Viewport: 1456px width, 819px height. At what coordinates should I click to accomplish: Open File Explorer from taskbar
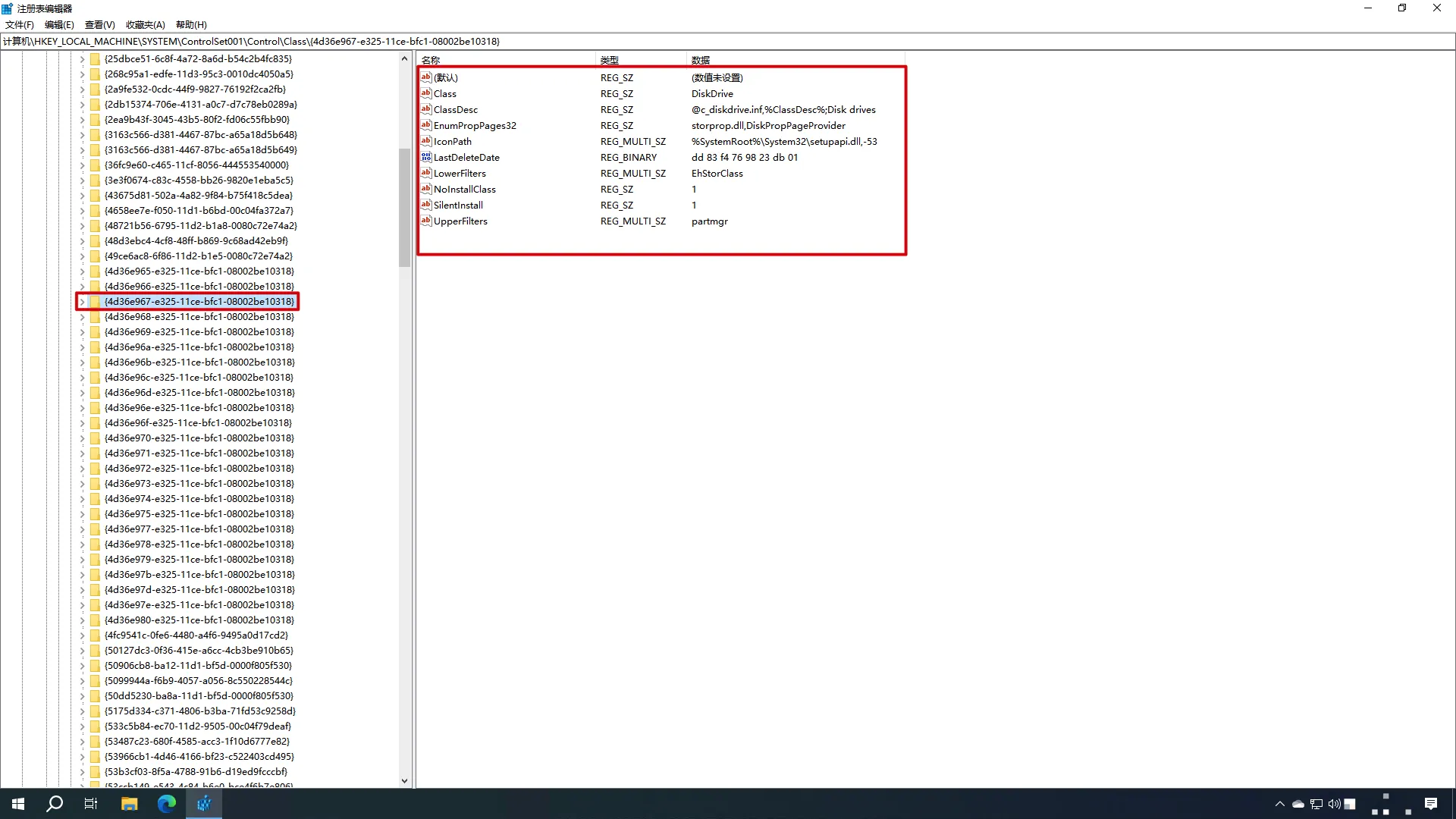click(129, 804)
